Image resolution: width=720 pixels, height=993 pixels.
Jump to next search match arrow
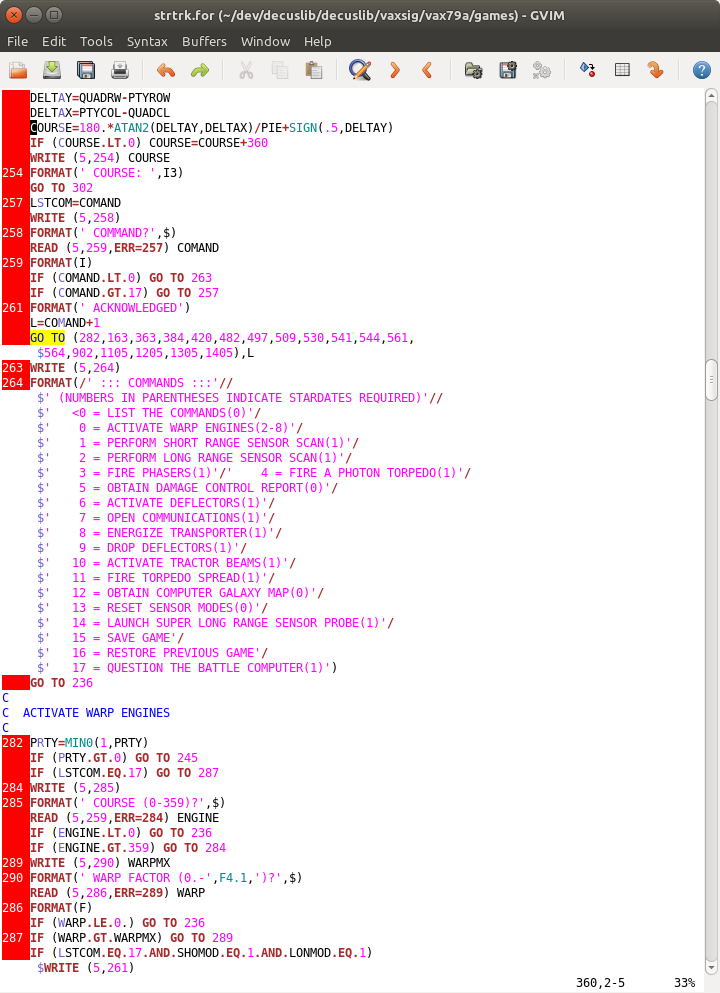click(x=394, y=70)
